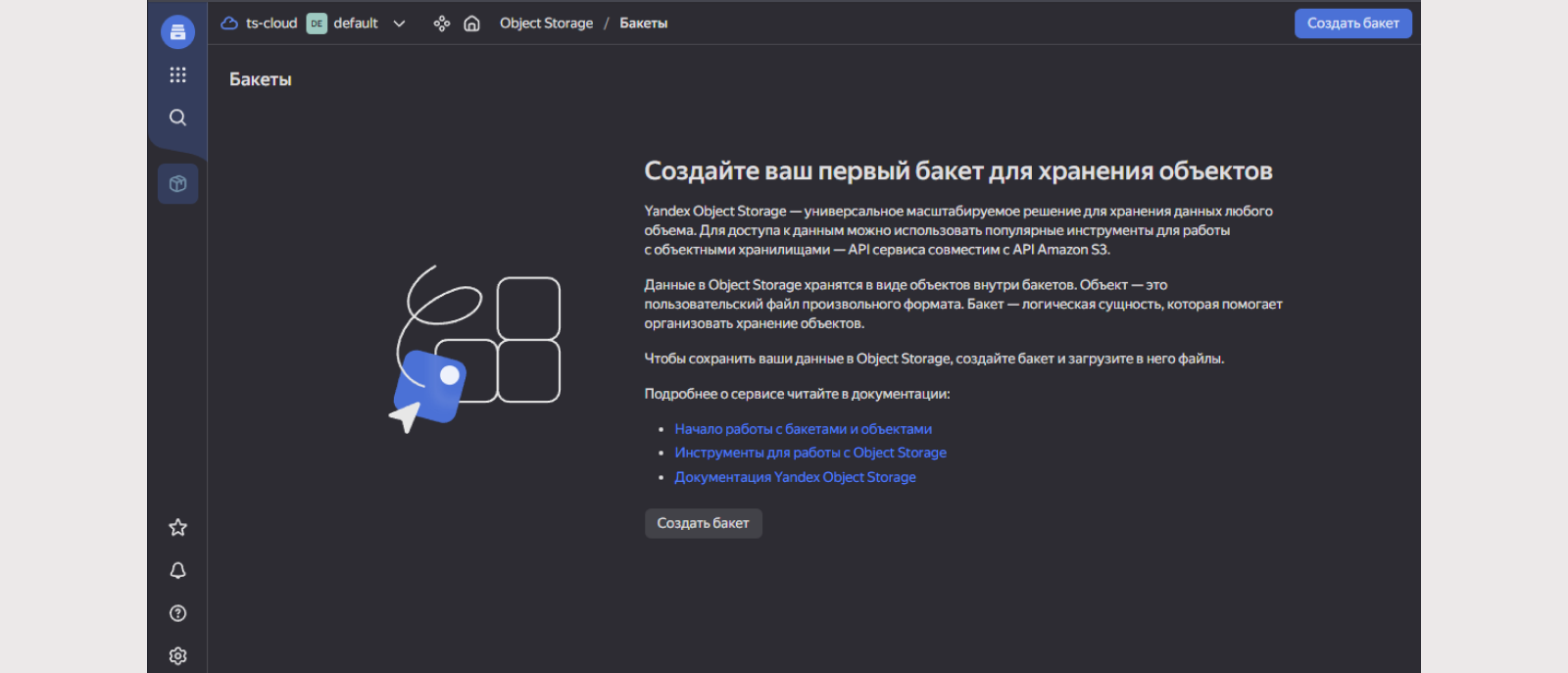Open the sidebar search

click(x=177, y=118)
